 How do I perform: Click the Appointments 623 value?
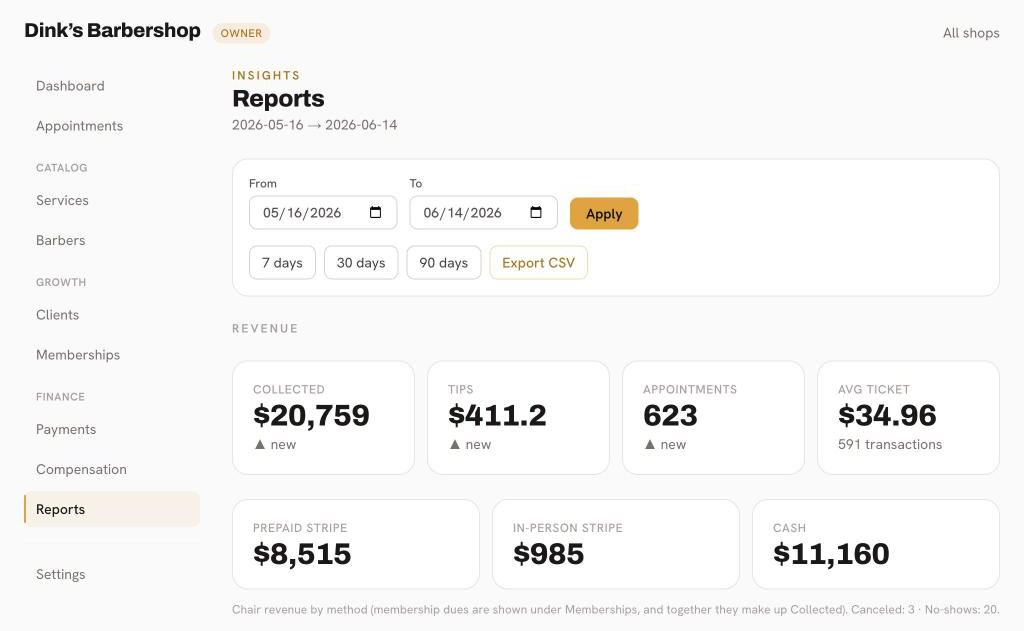point(670,415)
